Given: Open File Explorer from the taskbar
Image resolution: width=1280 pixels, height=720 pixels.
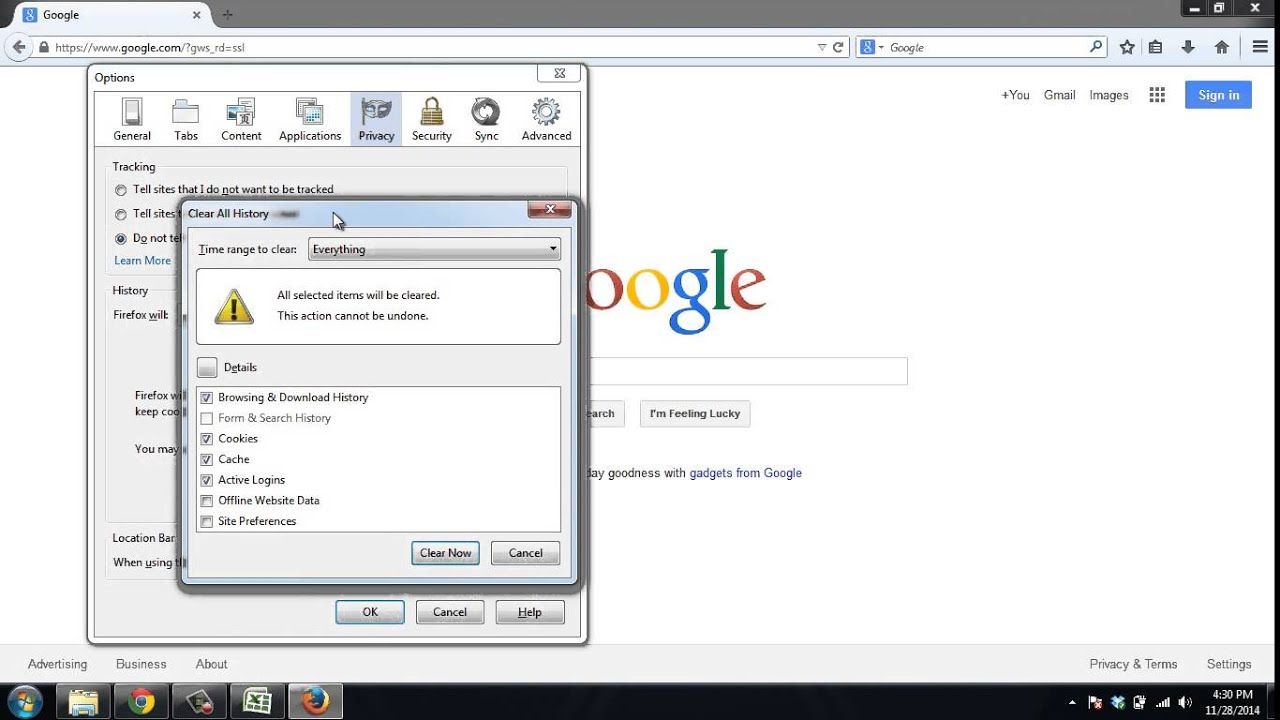Looking at the screenshot, I should (82, 702).
